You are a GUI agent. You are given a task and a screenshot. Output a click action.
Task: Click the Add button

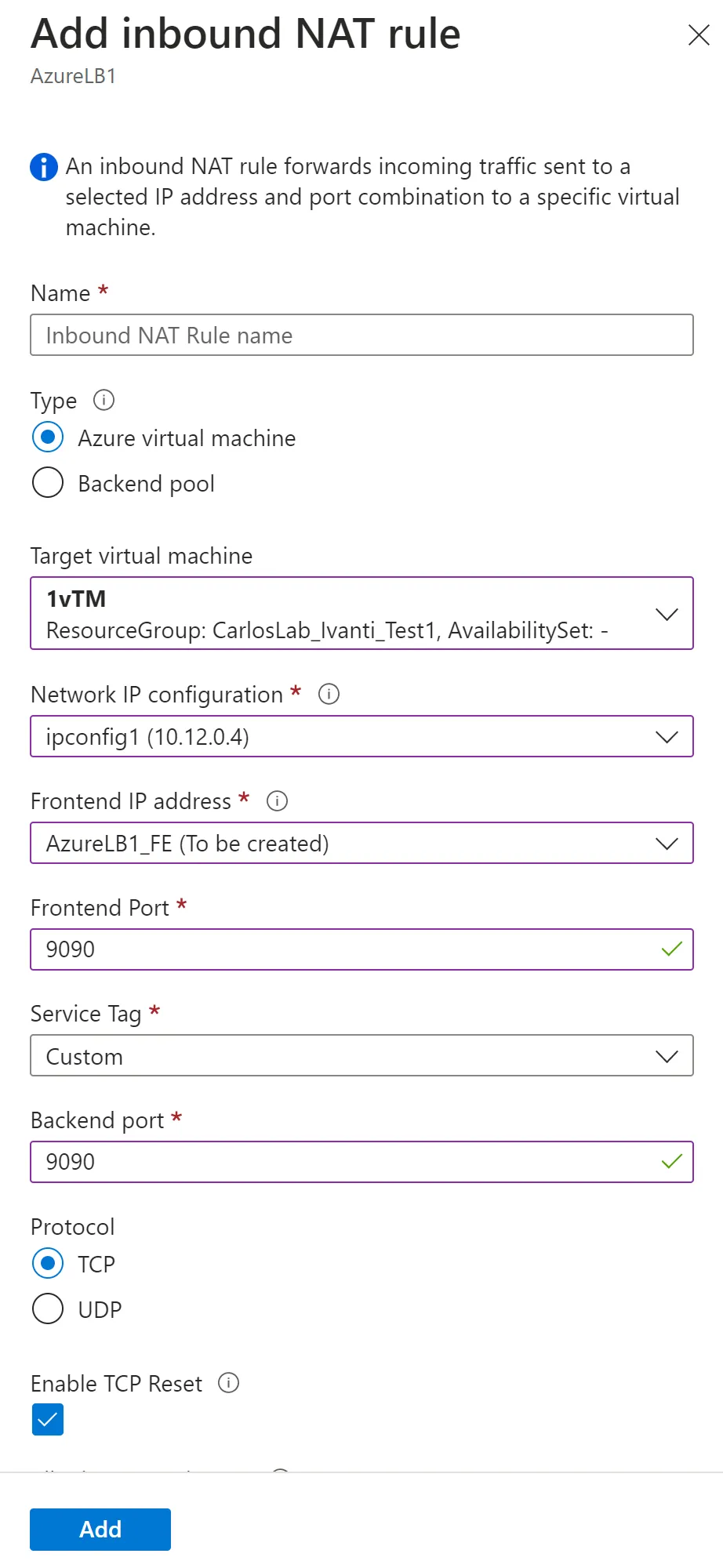click(x=100, y=1530)
